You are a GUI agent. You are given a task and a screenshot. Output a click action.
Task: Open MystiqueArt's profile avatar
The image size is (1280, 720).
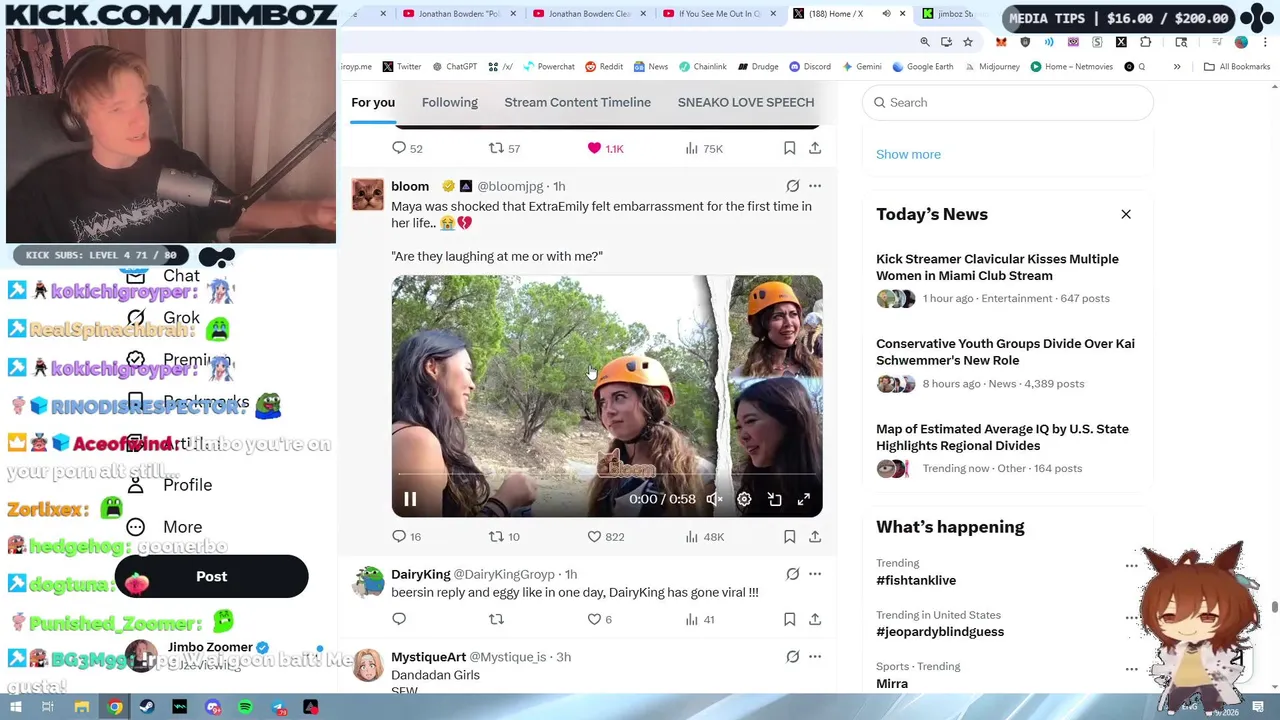(367, 665)
